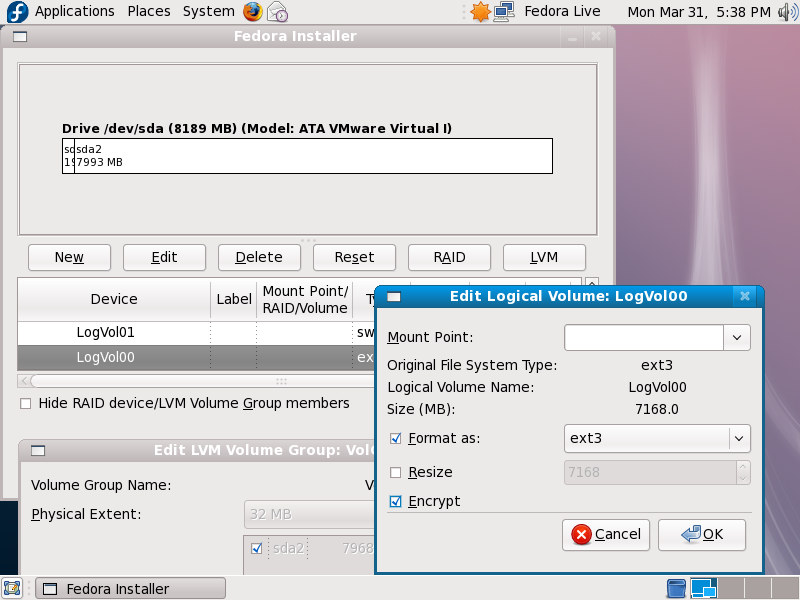Image resolution: width=800 pixels, height=600 pixels.
Task: Confirm logical volume changes with OK
Action: (702, 535)
